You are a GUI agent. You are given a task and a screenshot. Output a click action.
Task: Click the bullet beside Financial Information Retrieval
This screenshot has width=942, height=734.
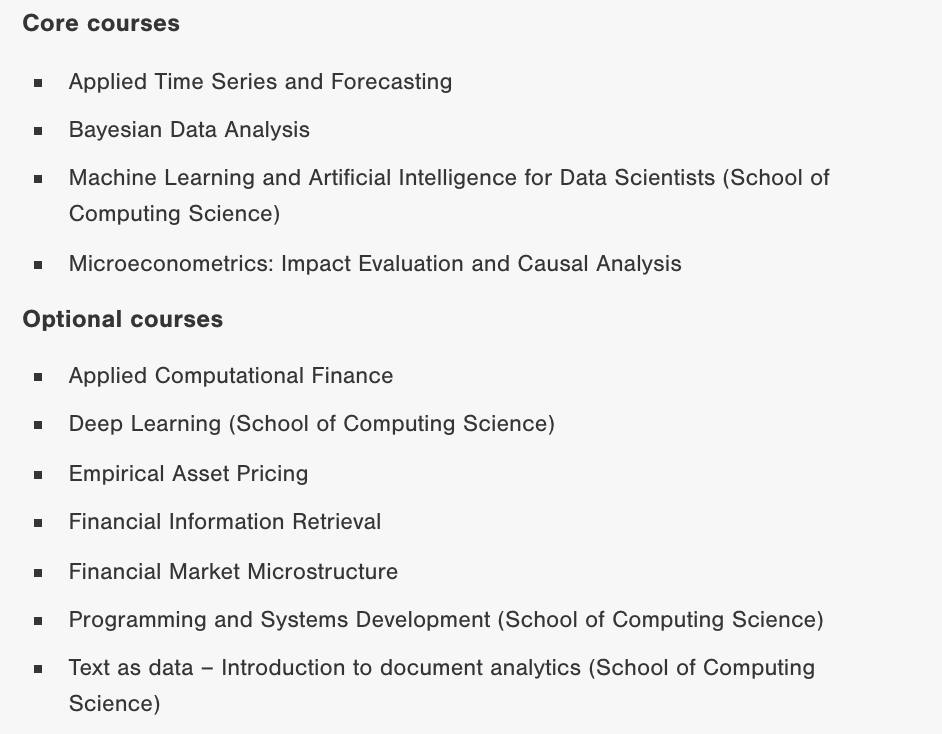coord(38,523)
